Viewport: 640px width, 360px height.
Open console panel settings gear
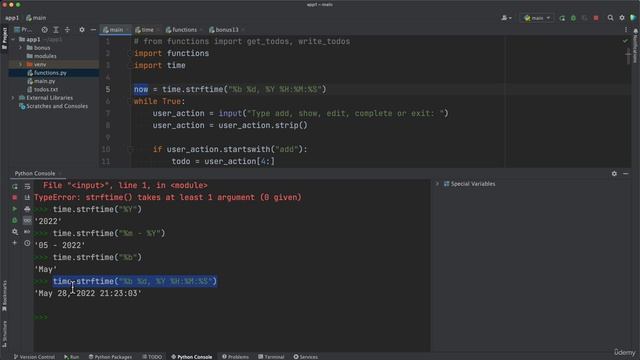[x=614, y=173]
